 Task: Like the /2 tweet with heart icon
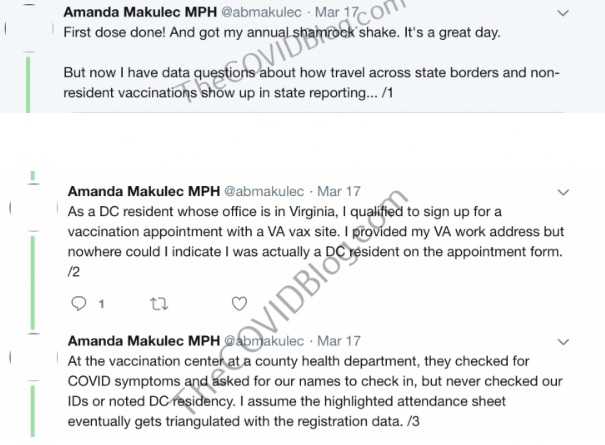pyautogui.click(x=239, y=304)
